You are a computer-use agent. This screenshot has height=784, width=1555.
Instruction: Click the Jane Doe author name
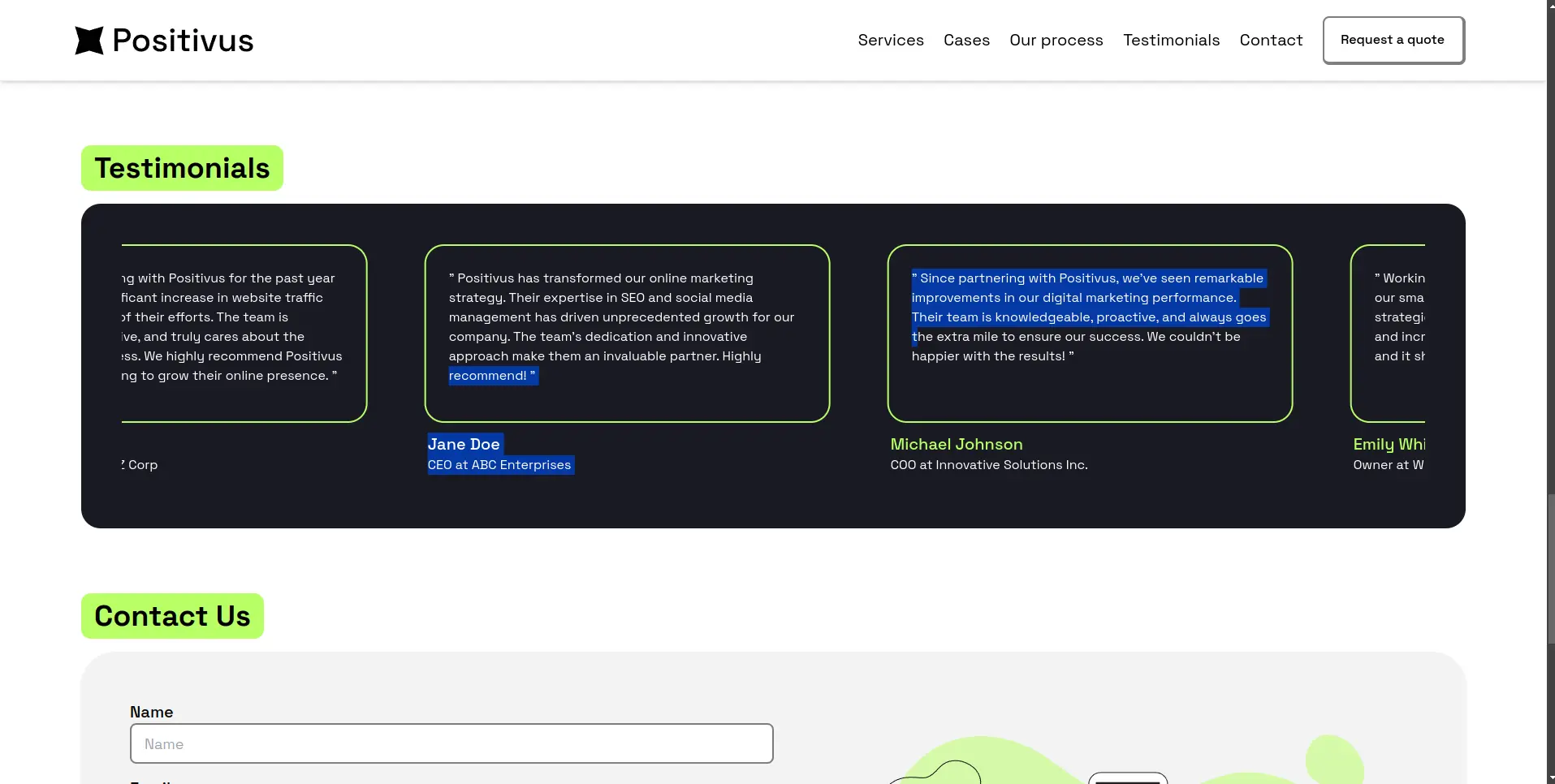(464, 444)
